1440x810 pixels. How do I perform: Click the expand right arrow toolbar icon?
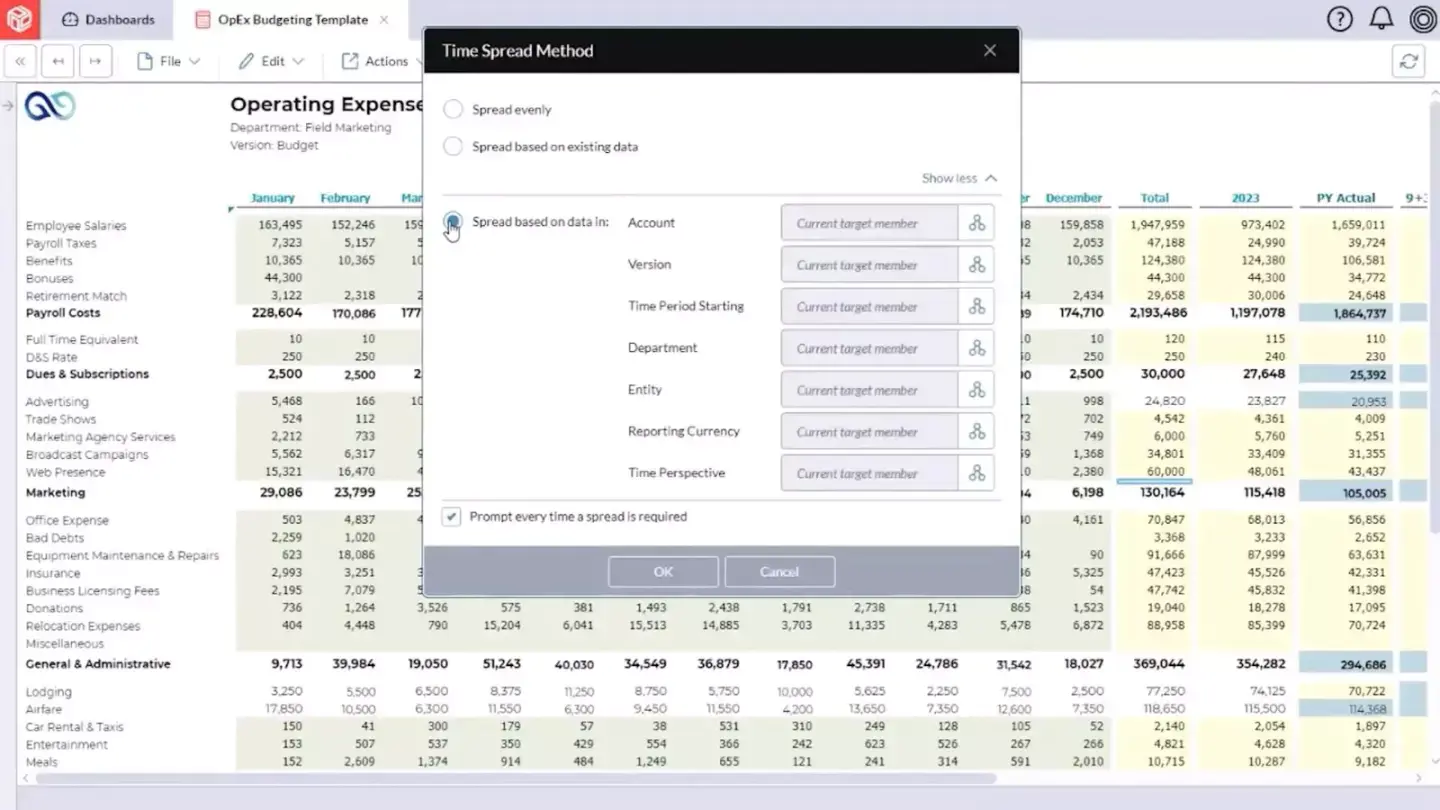coord(95,61)
